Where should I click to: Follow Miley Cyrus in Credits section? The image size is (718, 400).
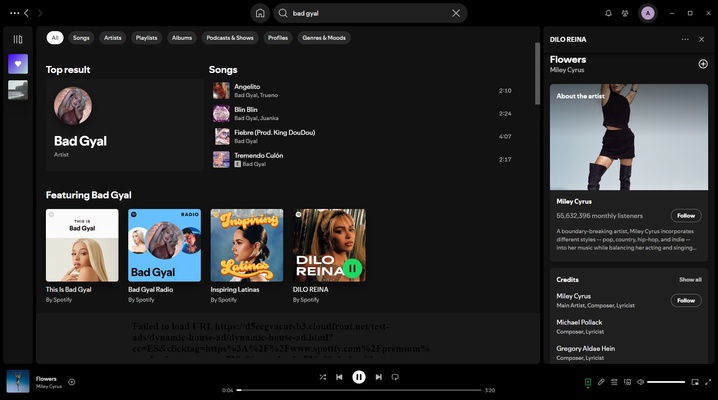tap(686, 300)
